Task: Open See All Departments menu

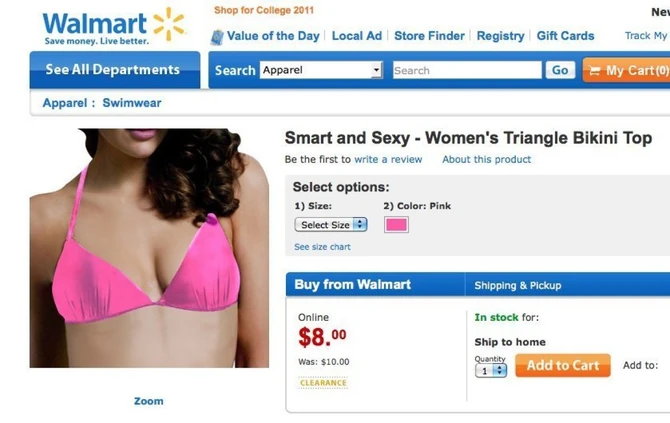Action: [x=115, y=70]
